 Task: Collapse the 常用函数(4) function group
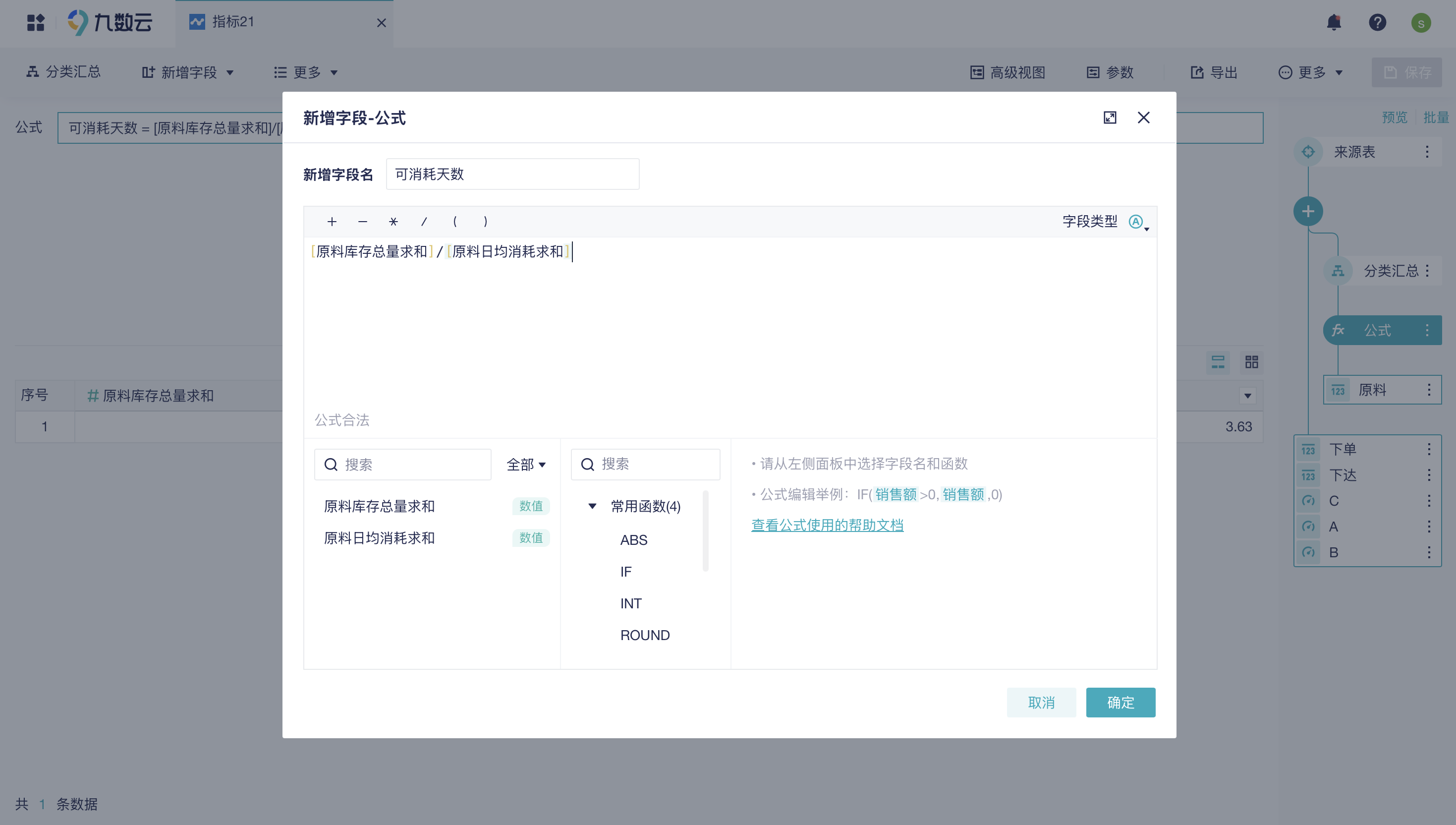[x=591, y=506]
